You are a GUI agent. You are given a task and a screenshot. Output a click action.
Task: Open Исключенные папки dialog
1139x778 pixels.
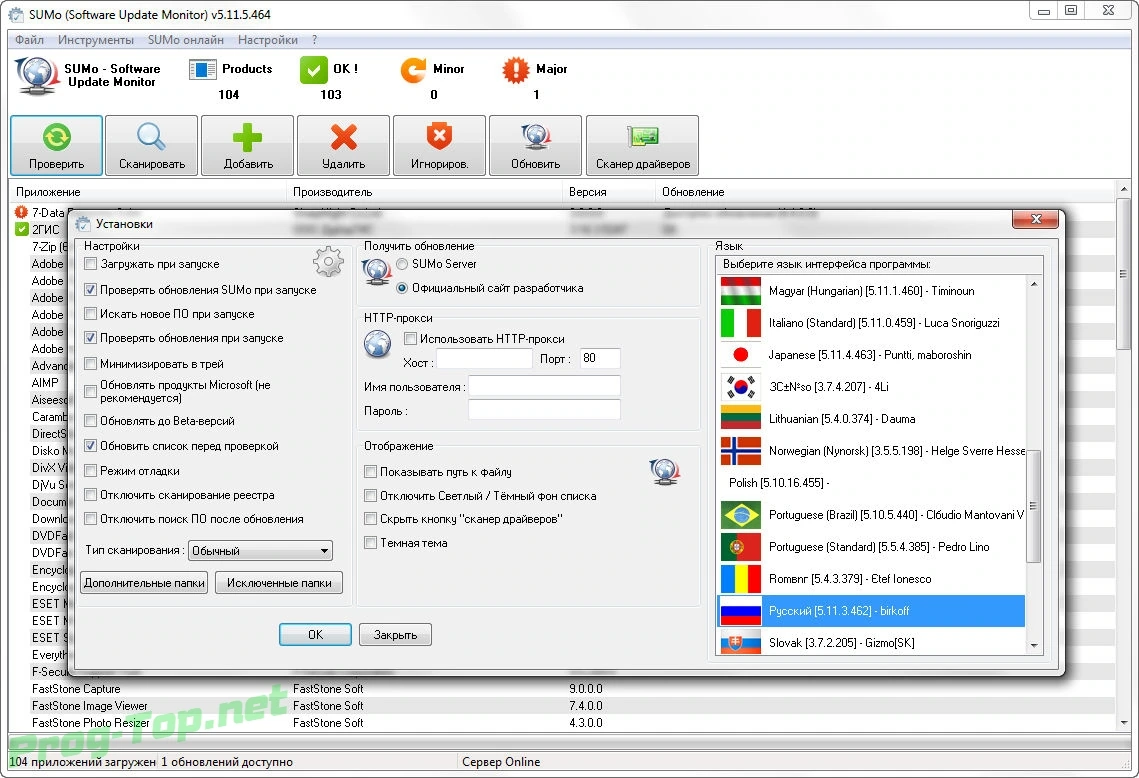click(279, 583)
